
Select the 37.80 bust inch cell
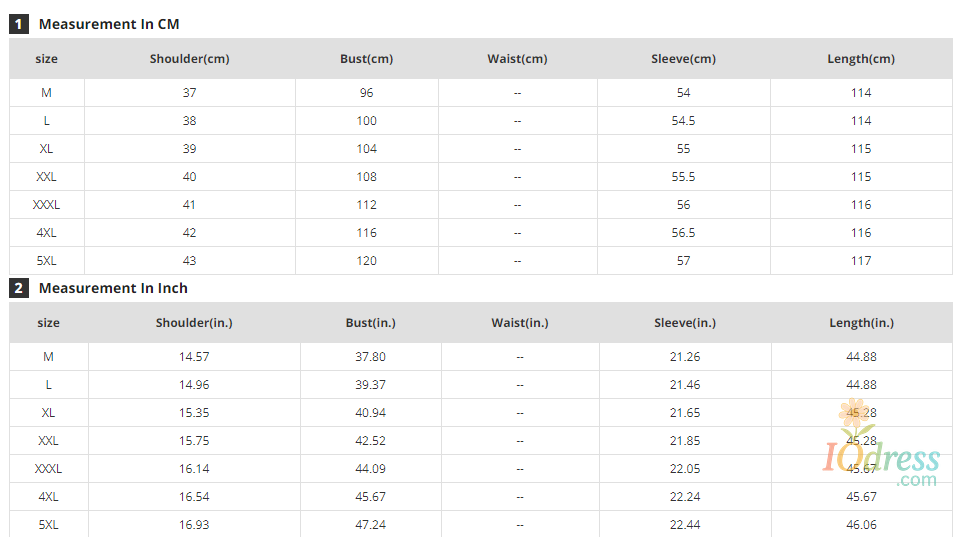[x=370, y=357]
